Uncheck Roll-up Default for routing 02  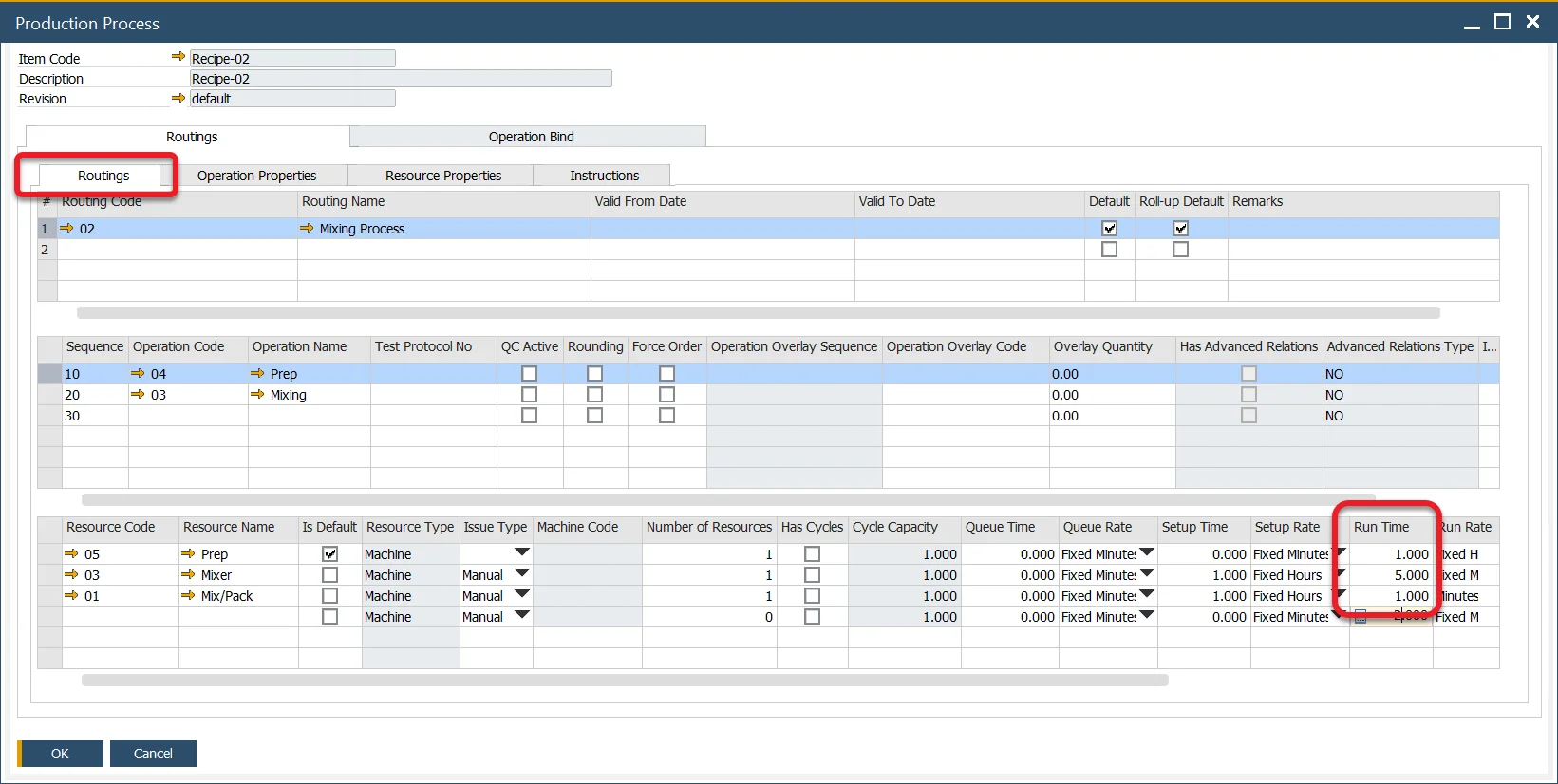click(1180, 229)
